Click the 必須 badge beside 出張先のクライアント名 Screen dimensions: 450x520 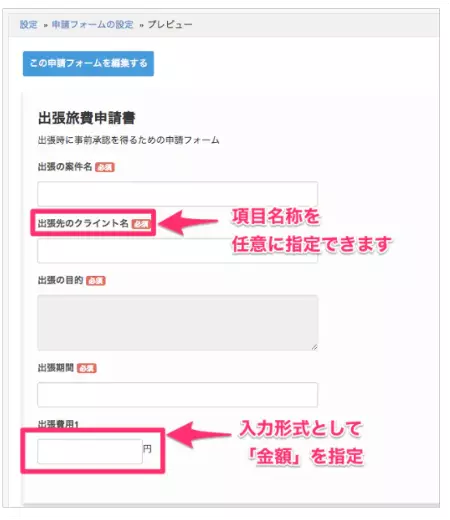(x=141, y=224)
